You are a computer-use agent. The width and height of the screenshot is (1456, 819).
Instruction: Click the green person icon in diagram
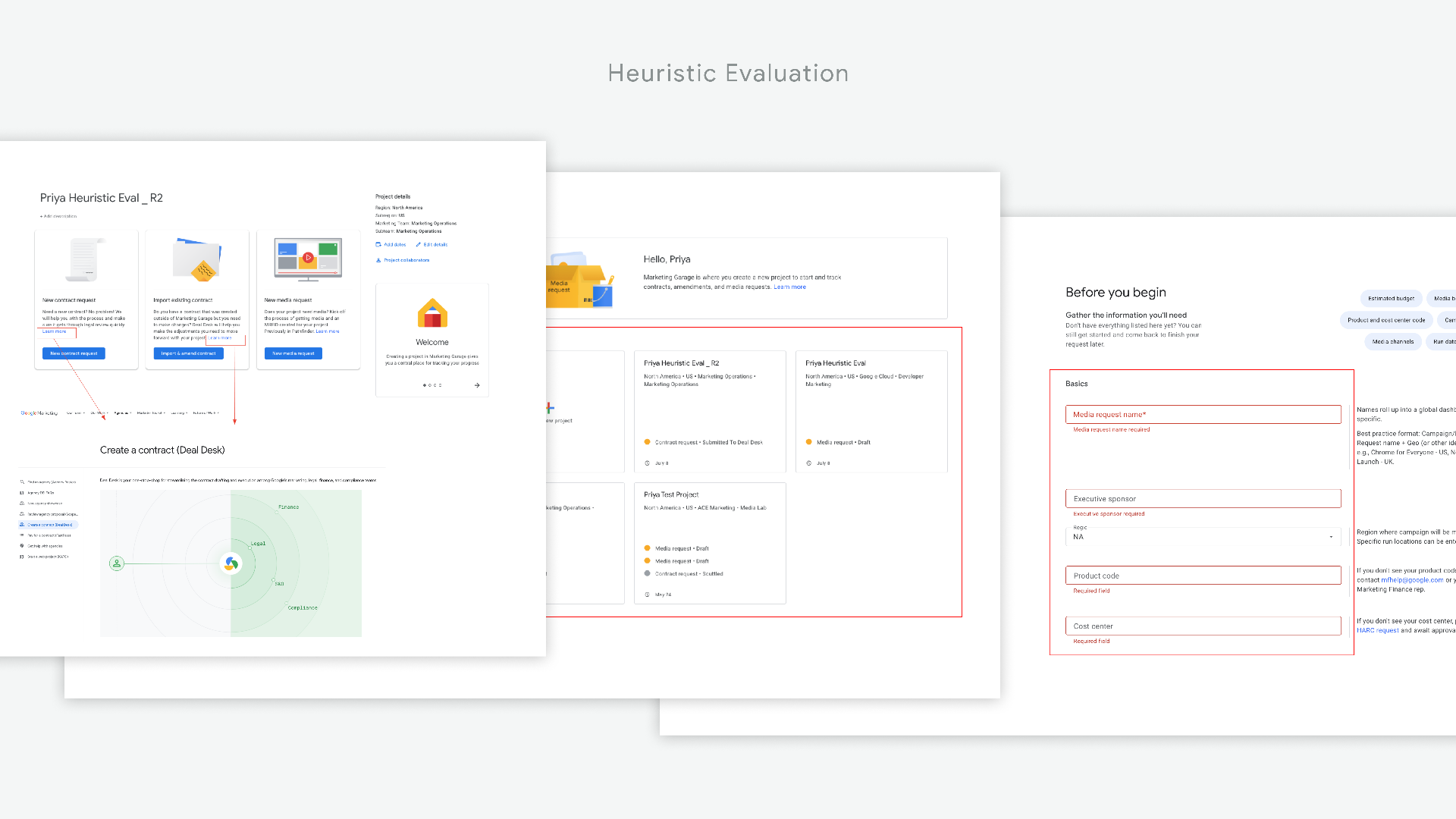(116, 563)
